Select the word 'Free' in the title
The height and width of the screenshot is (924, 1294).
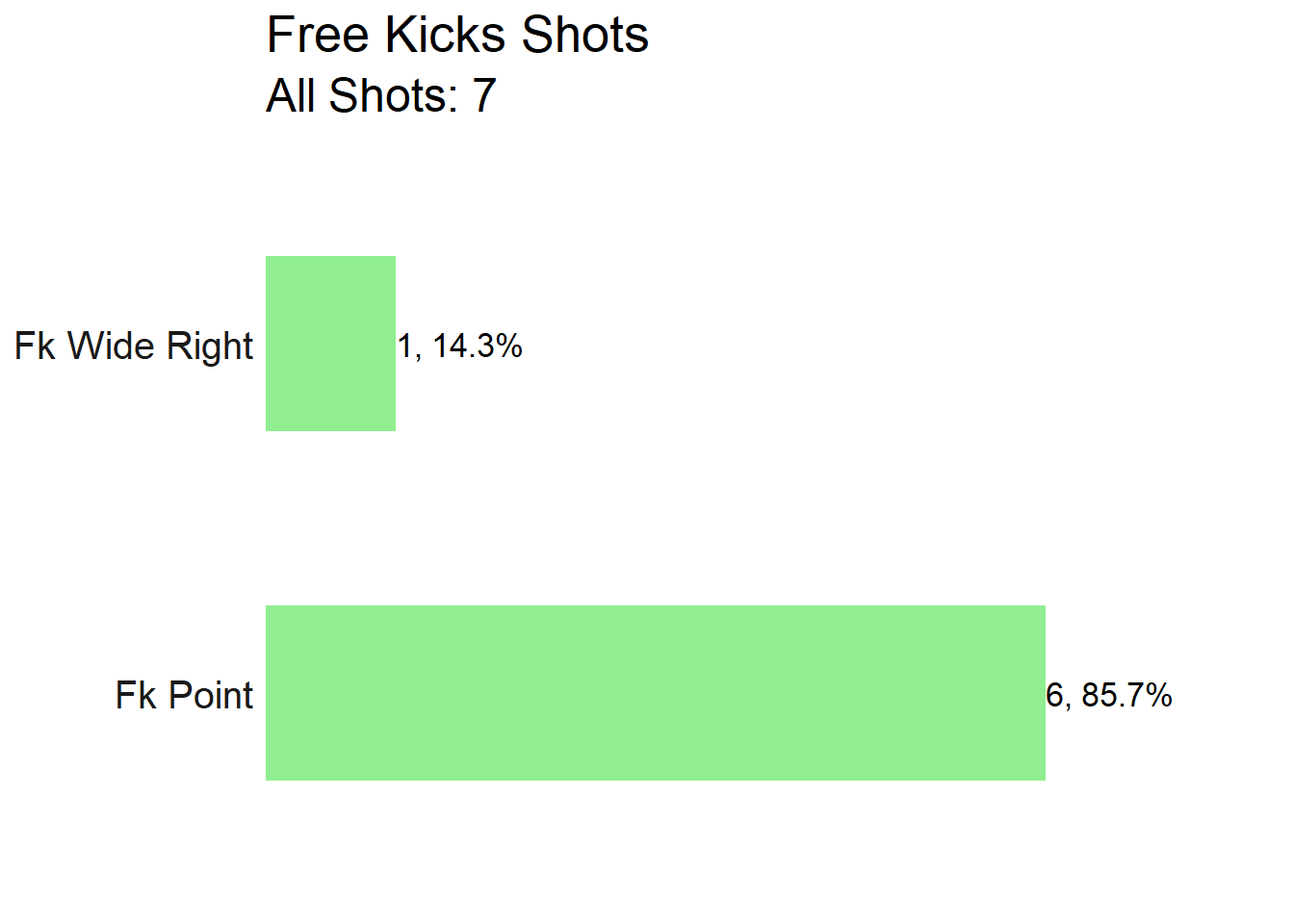point(318,36)
